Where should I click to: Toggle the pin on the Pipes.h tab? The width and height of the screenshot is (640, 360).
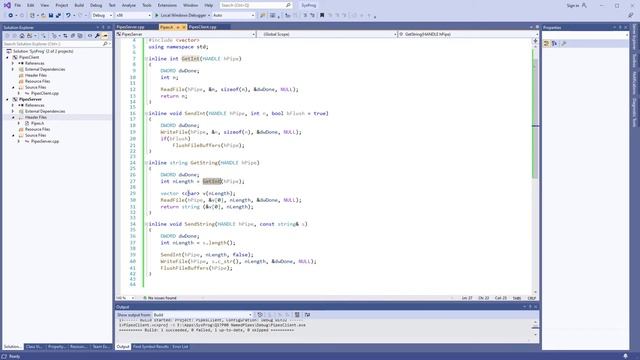[x=178, y=27]
